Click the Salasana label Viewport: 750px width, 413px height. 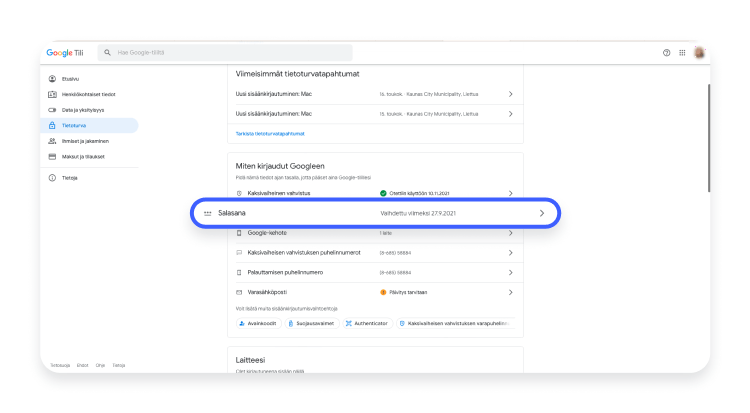point(232,213)
